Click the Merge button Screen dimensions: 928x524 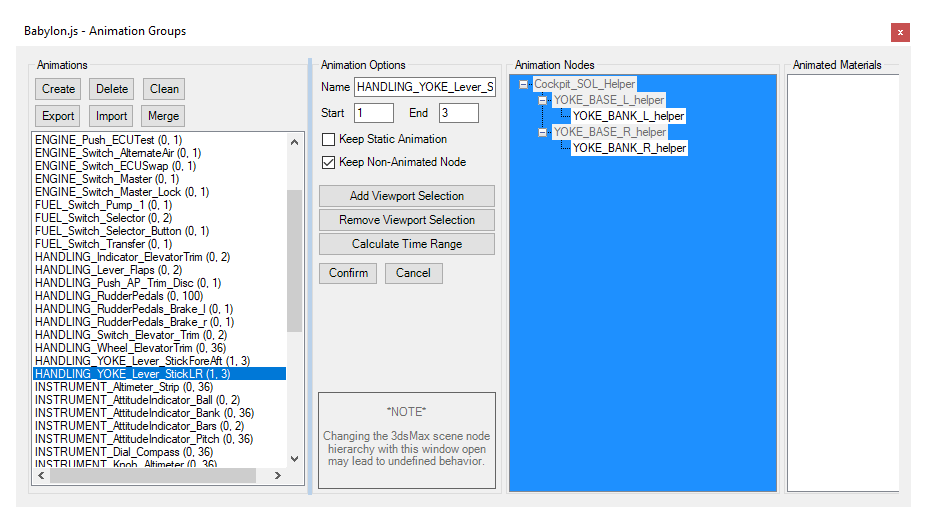click(163, 116)
